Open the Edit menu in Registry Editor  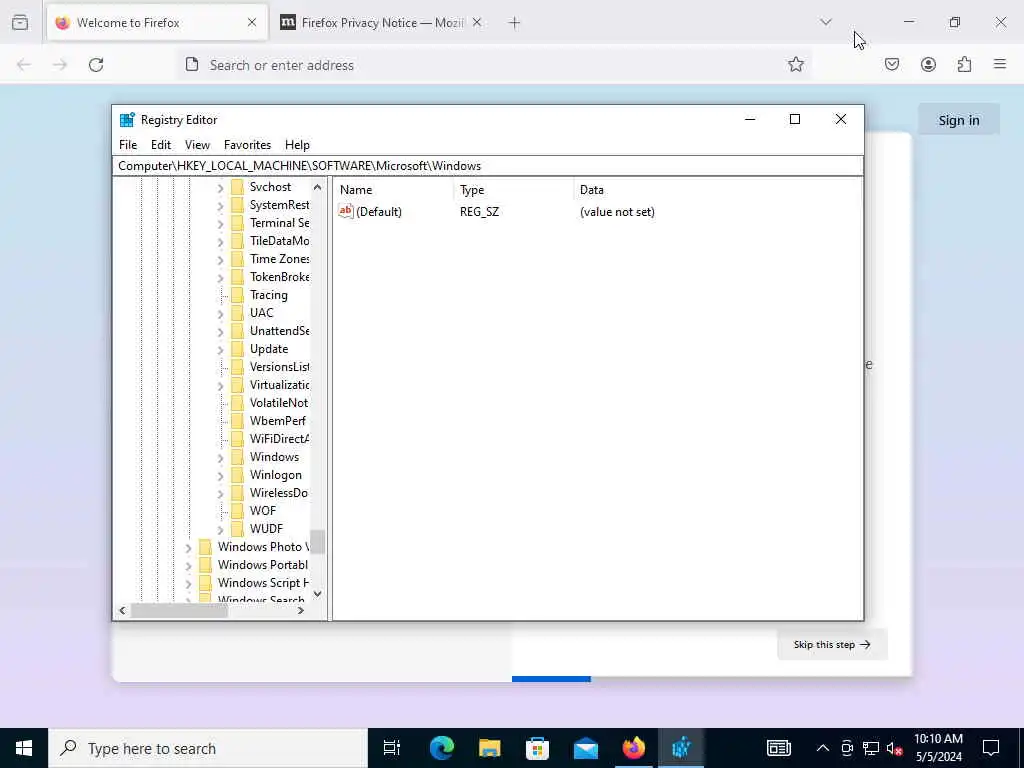tap(161, 145)
